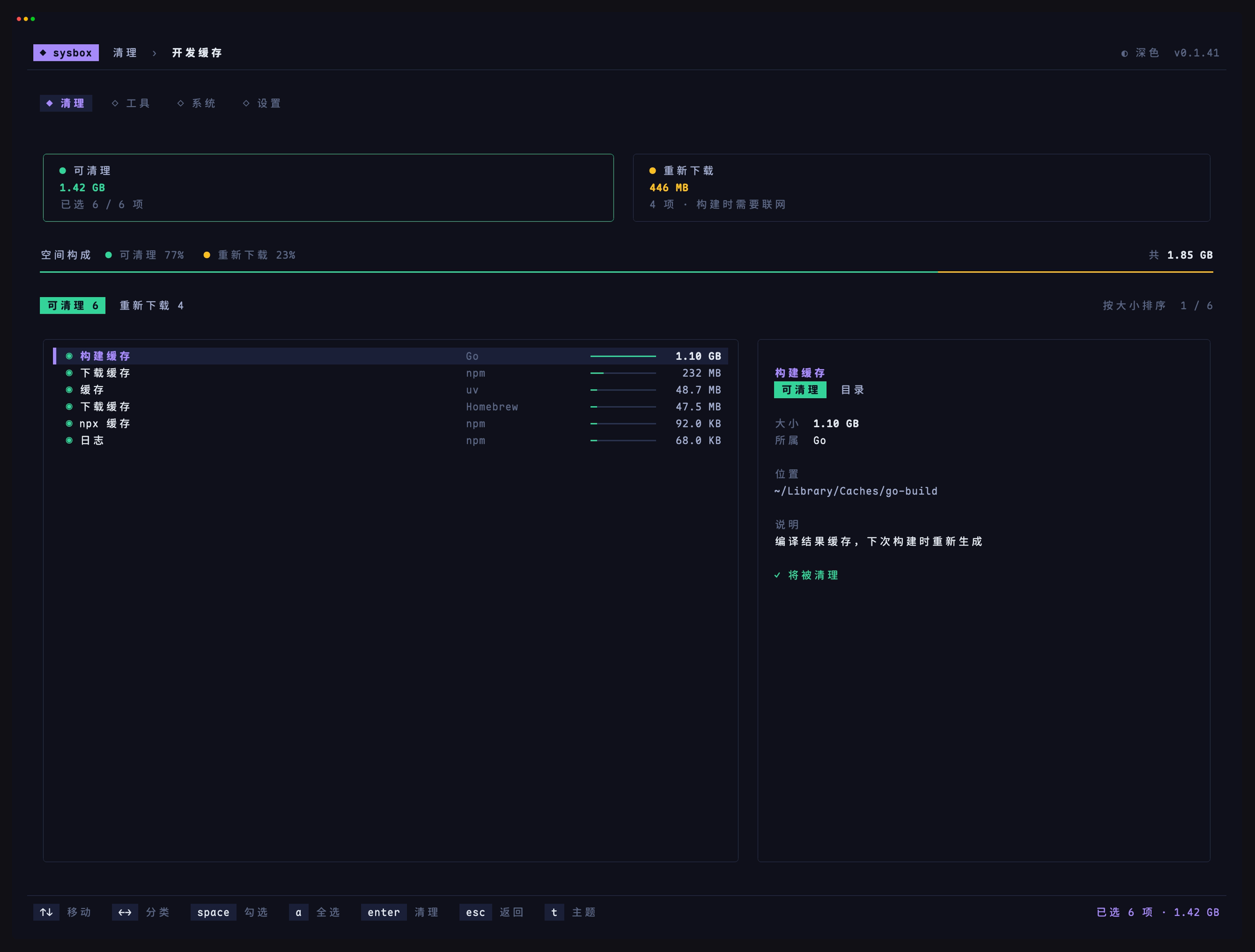Image resolution: width=1255 pixels, height=952 pixels.
Task: Change the 按大小排序 sort order
Action: [x=1134, y=306]
